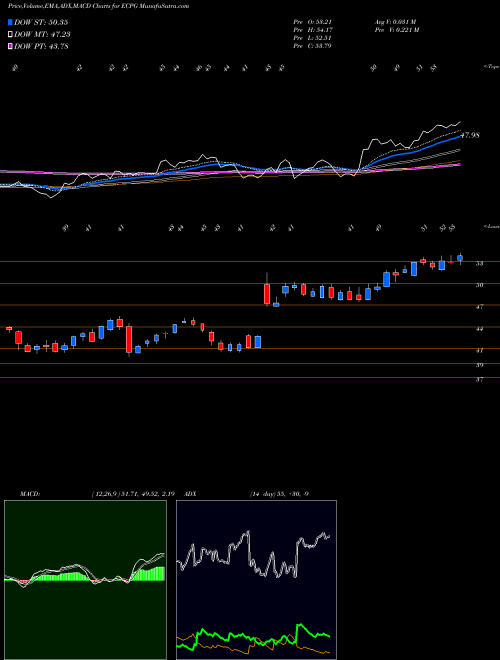The height and width of the screenshot is (660, 500).
Task: Click the 44 price axis label
Action: (479, 329)
